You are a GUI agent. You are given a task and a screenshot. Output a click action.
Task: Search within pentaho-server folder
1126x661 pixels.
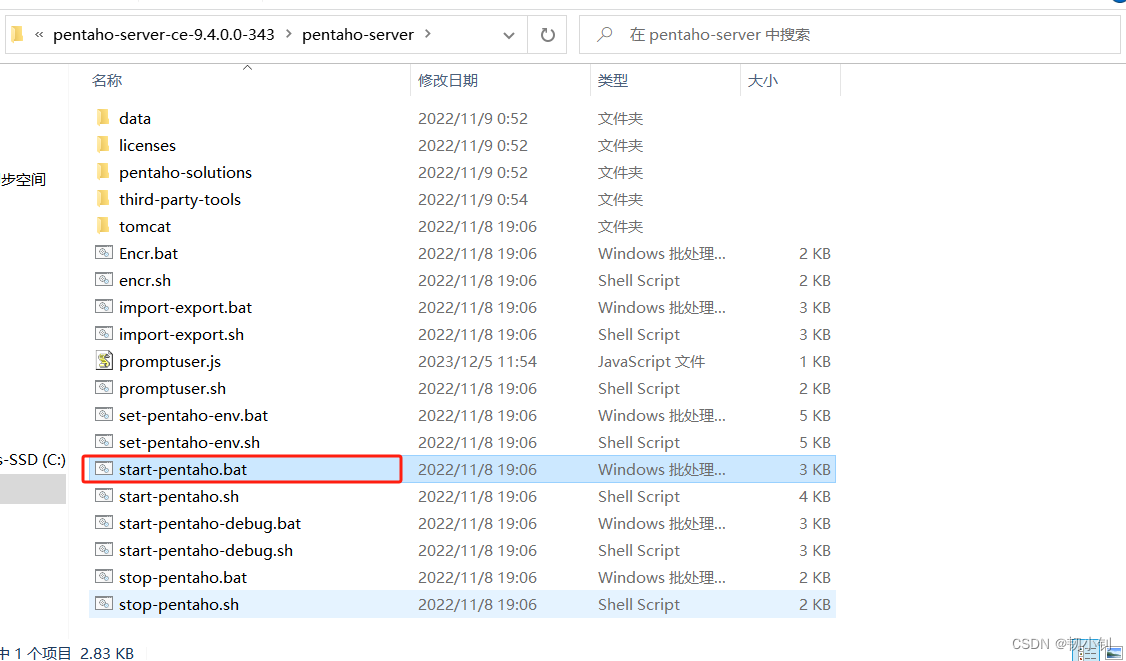point(850,34)
